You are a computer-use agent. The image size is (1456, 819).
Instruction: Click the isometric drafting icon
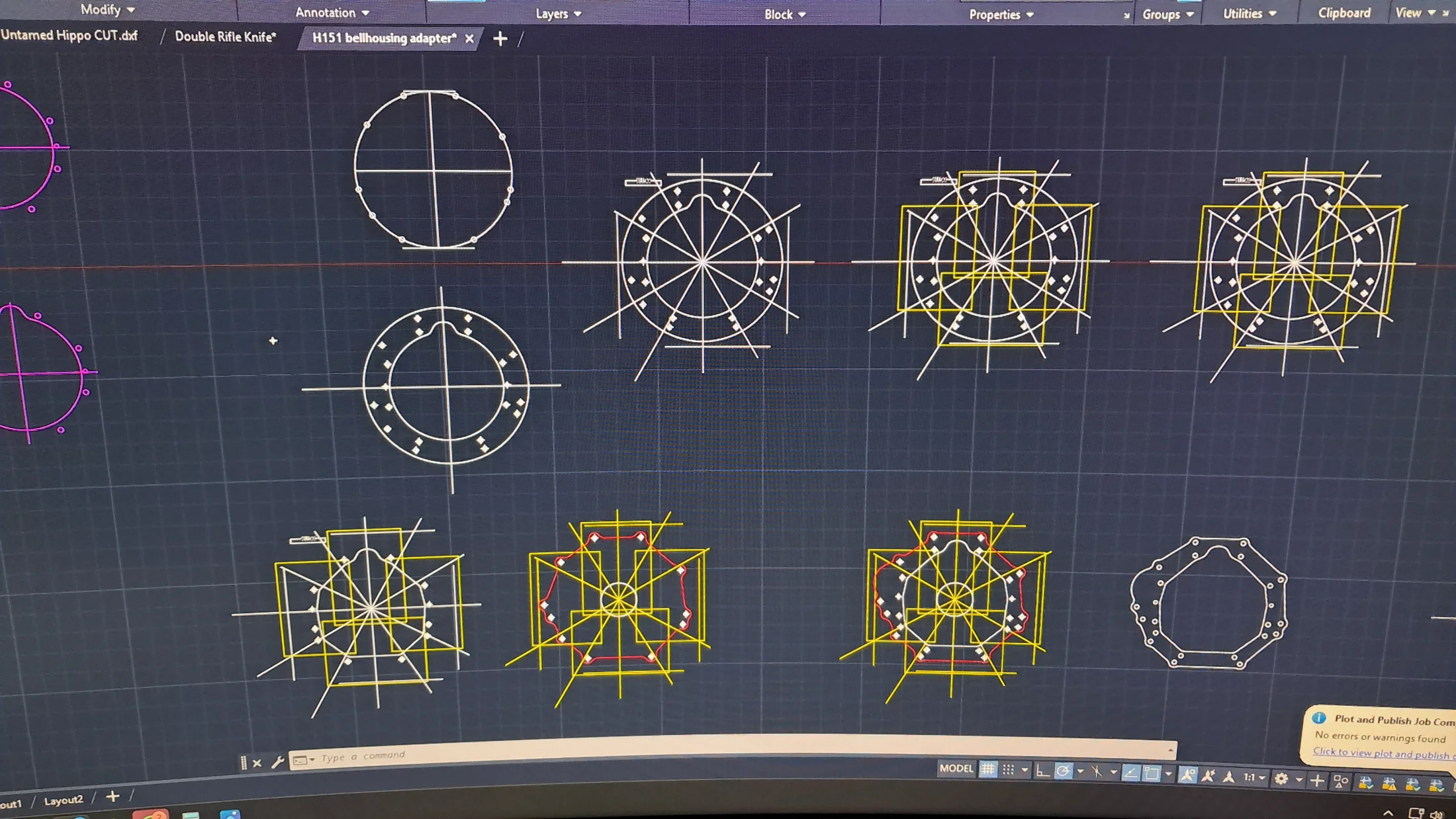click(x=1097, y=772)
